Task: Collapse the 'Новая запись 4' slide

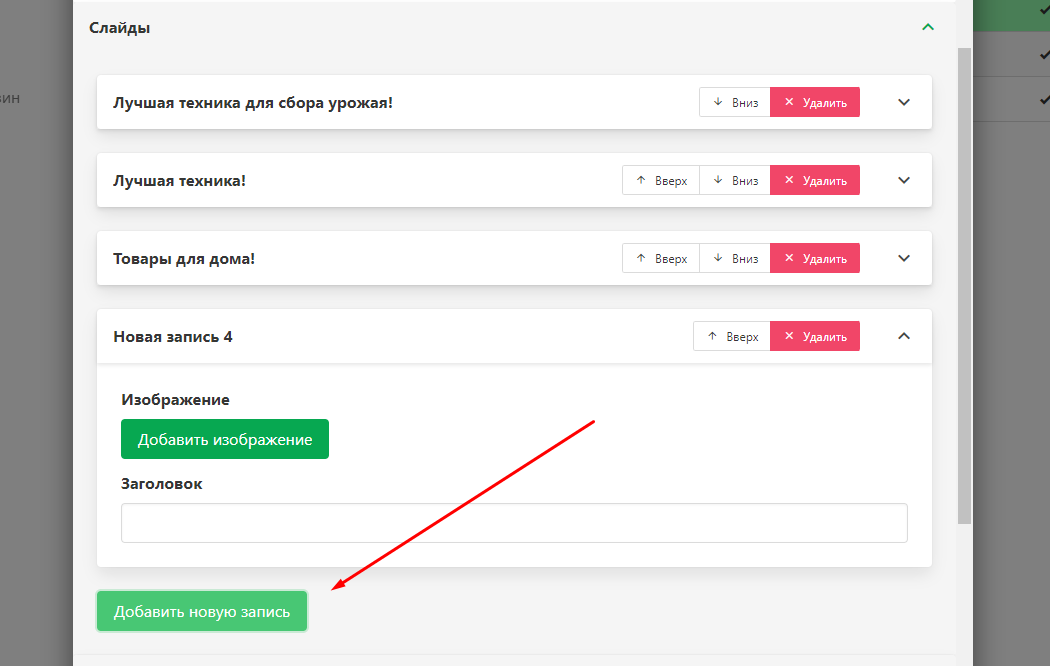Action: pyautogui.click(x=904, y=336)
